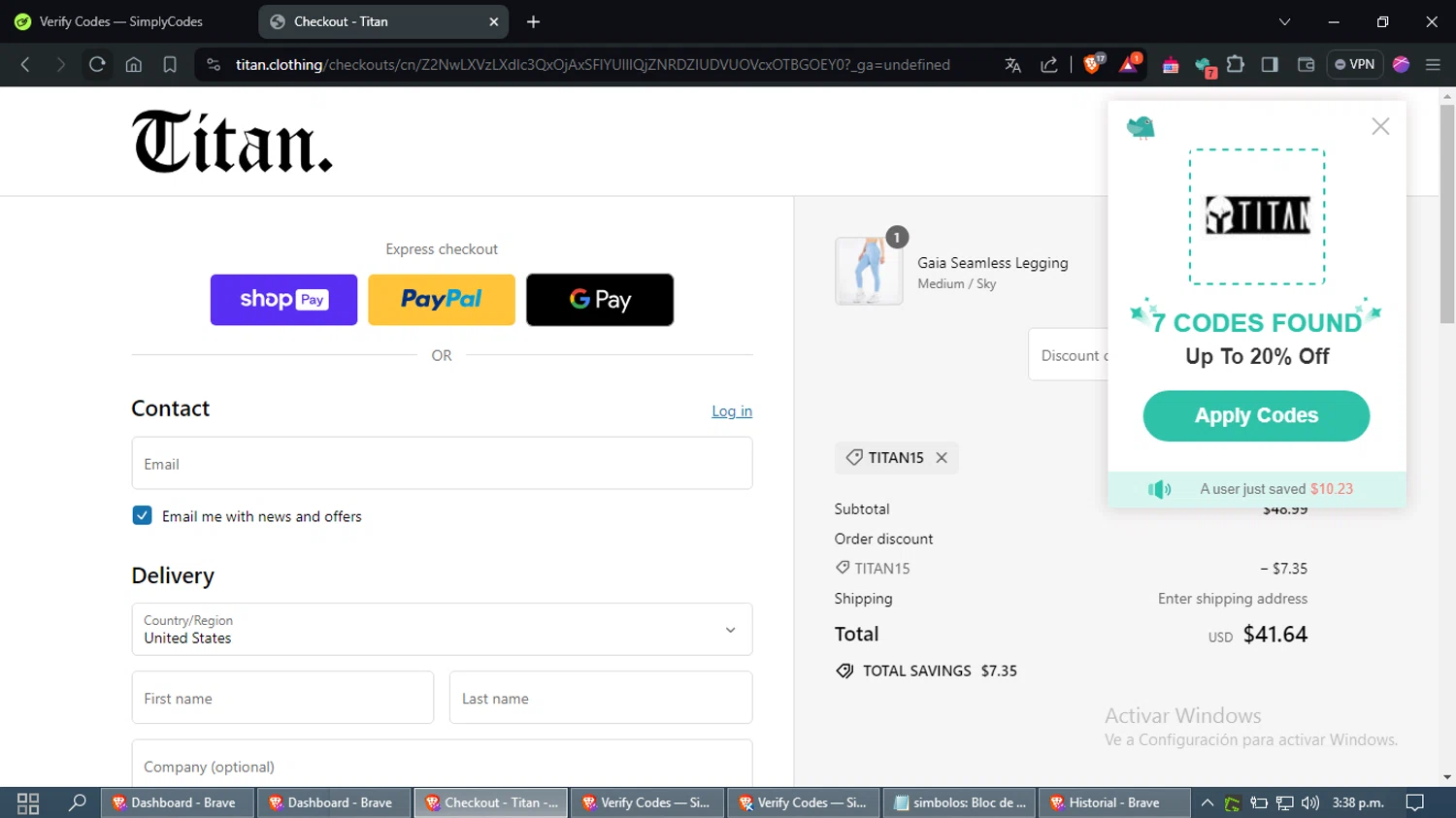Share this page link icon
1456x818 pixels.
click(1049, 65)
